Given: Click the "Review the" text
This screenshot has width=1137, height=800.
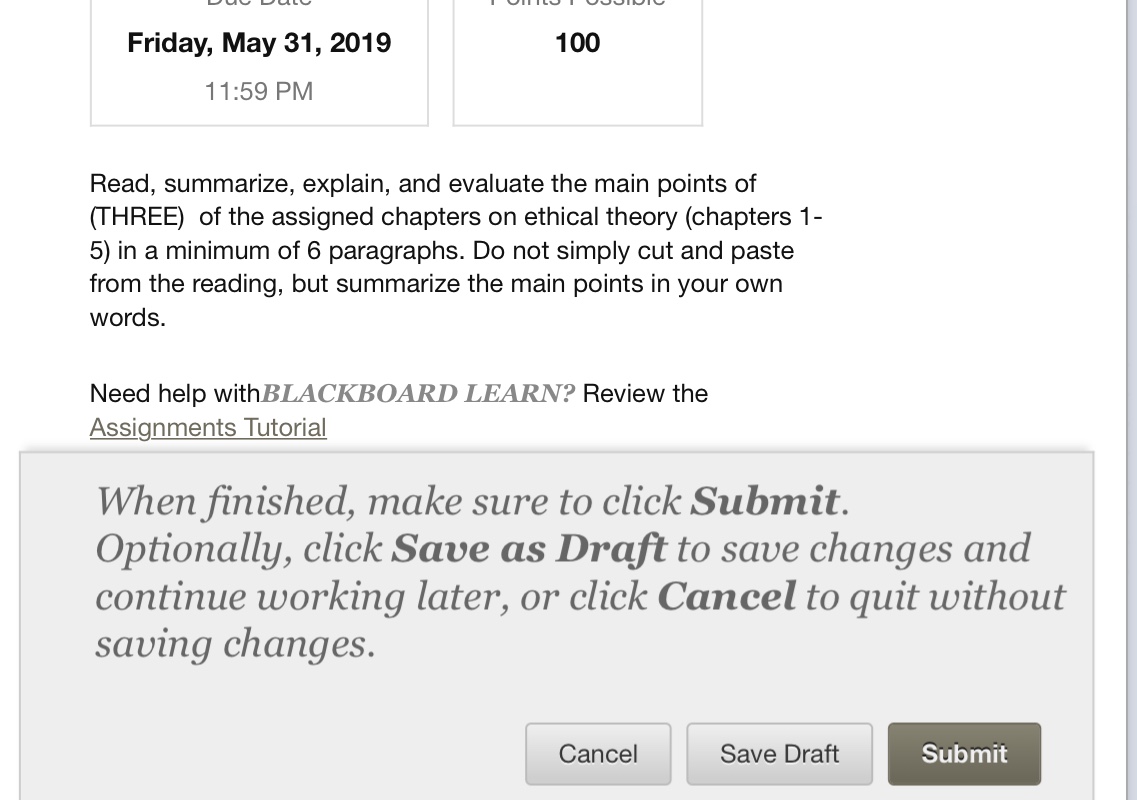Looking at the screenshot, I should [645, 394].
